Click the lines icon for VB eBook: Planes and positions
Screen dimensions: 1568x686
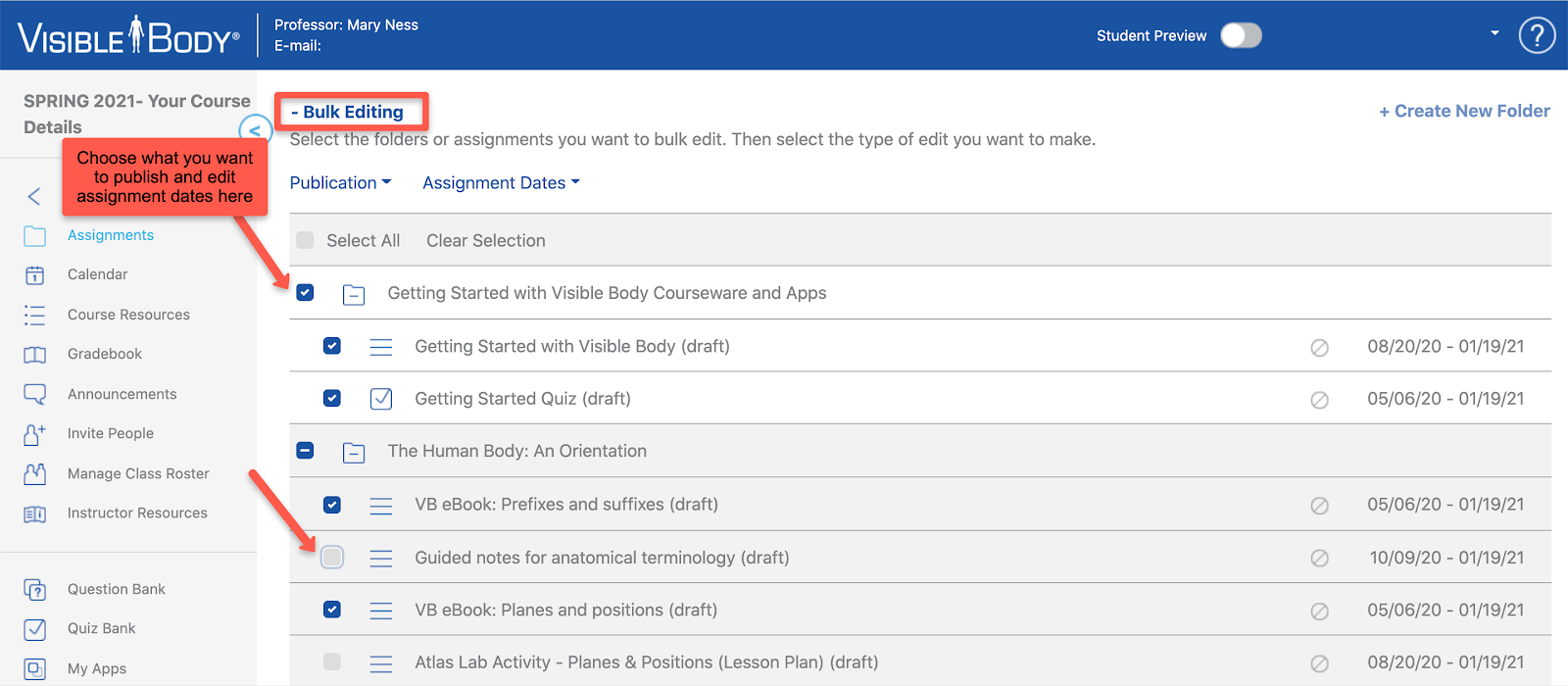(x=381, y=610)
